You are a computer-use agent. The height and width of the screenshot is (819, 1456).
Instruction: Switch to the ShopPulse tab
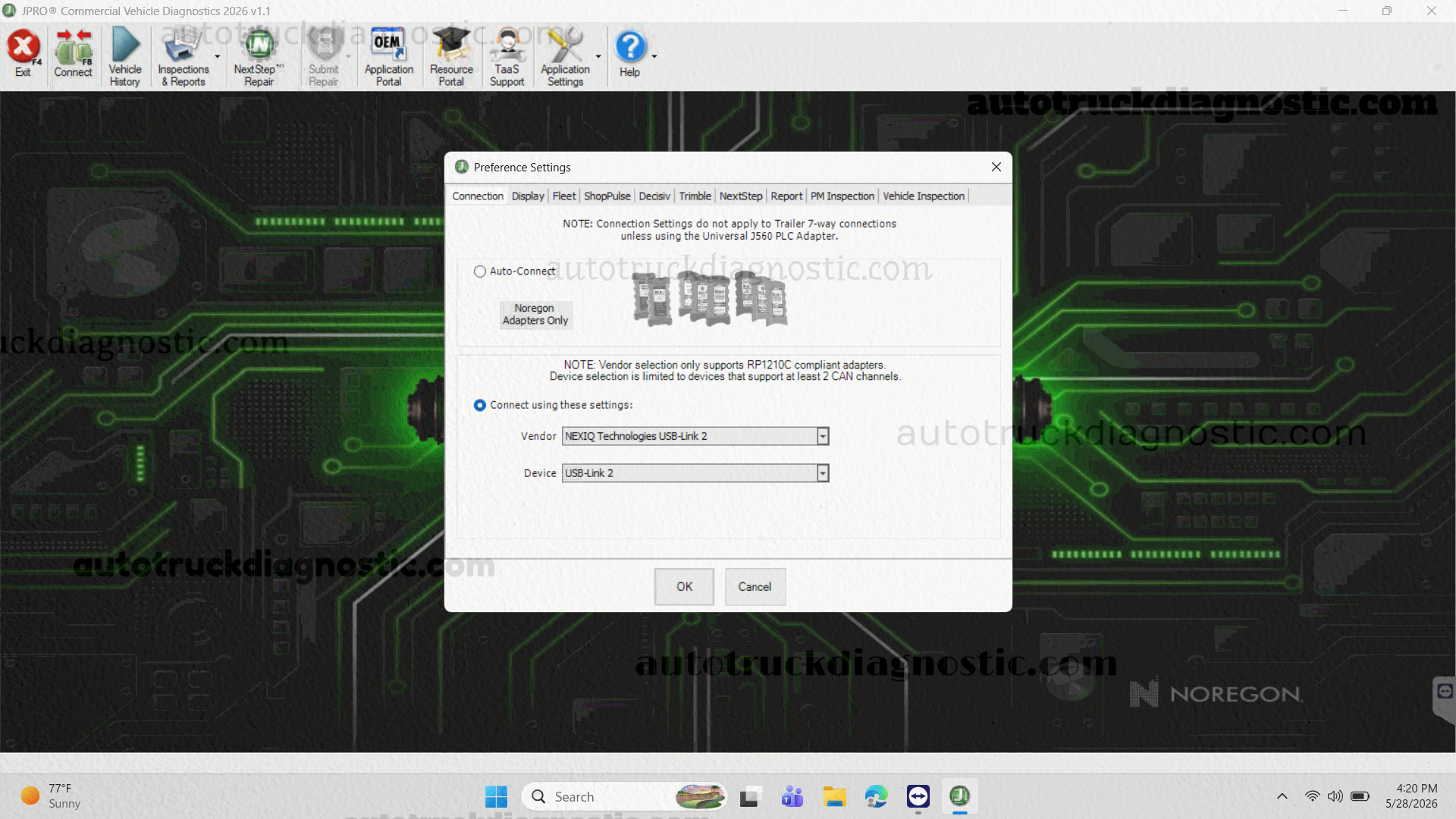click(x=607, y=196)
